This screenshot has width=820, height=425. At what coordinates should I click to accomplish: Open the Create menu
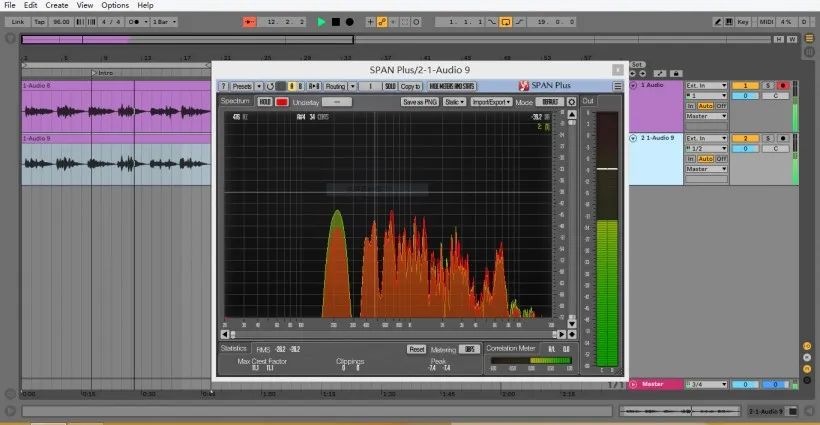pos(57,5)
